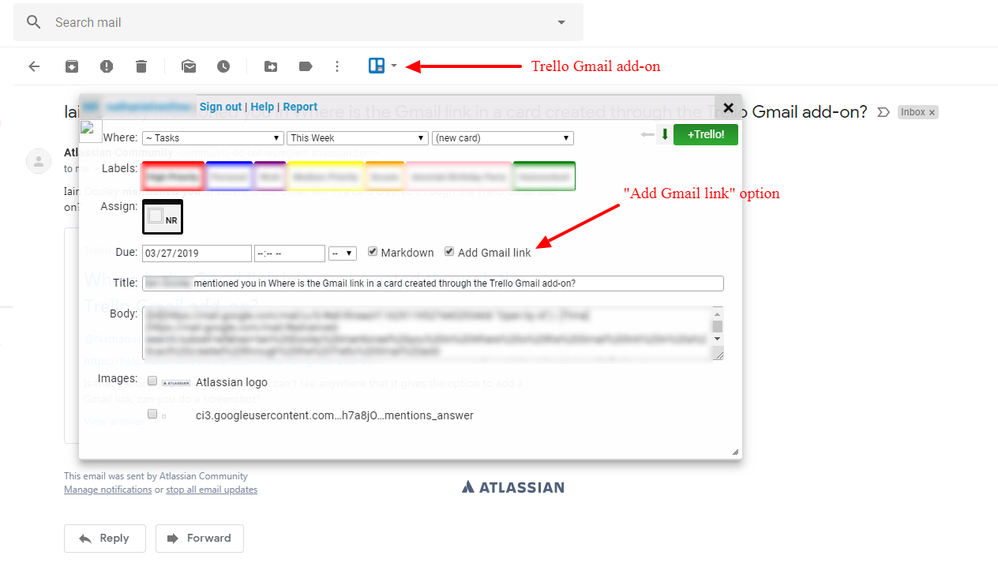
Task: Toggle the Markdown checkbox
Action: (x=372, y=251)
